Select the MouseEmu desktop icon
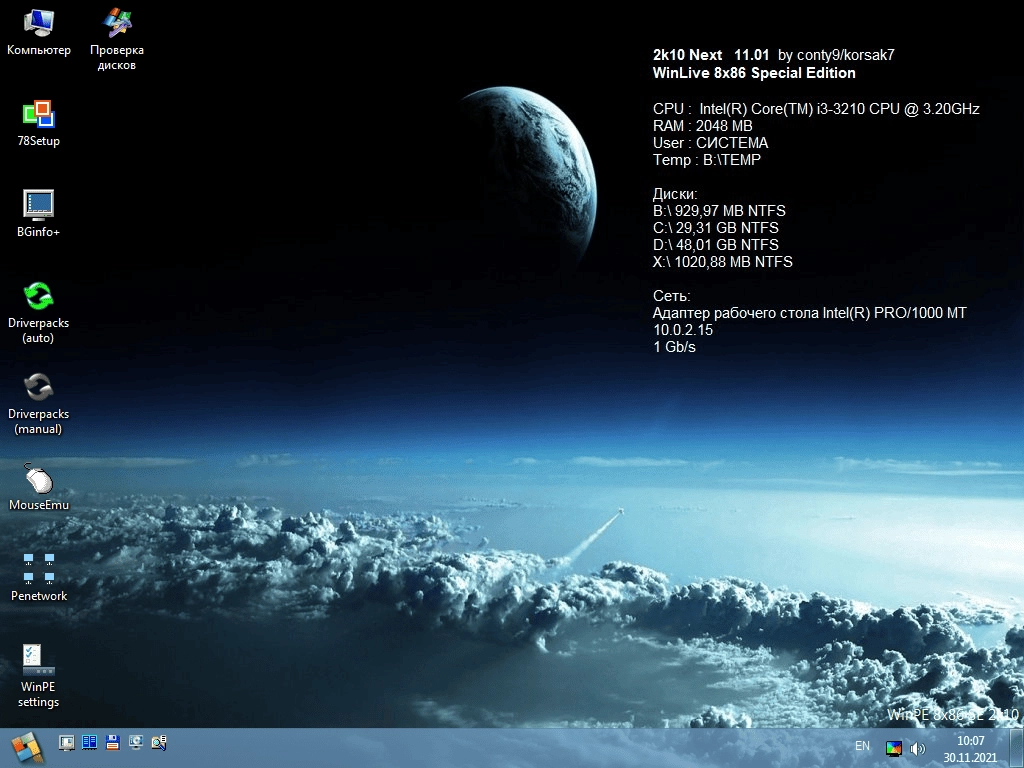The height and width of the screenshot is (768, 1024). [x=39, y=487]
